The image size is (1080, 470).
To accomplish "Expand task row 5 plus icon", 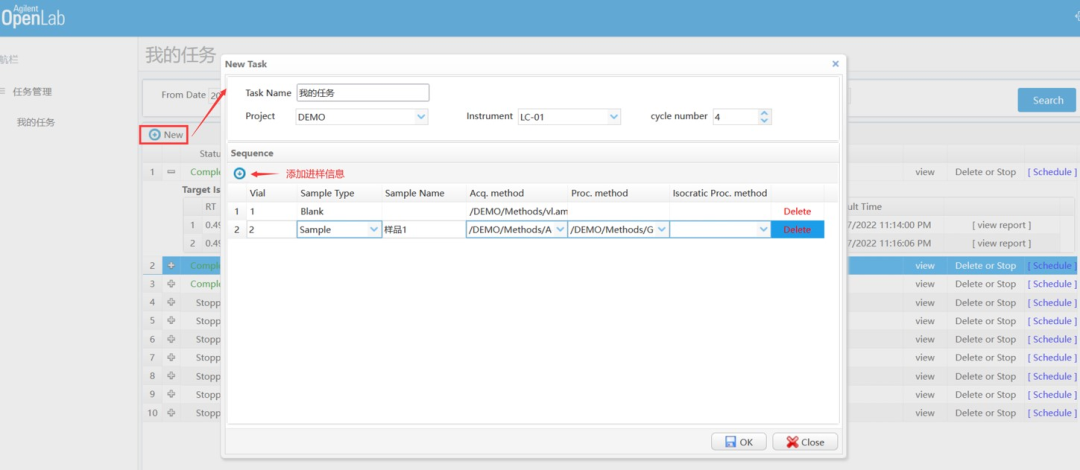I will pos(171,321).
